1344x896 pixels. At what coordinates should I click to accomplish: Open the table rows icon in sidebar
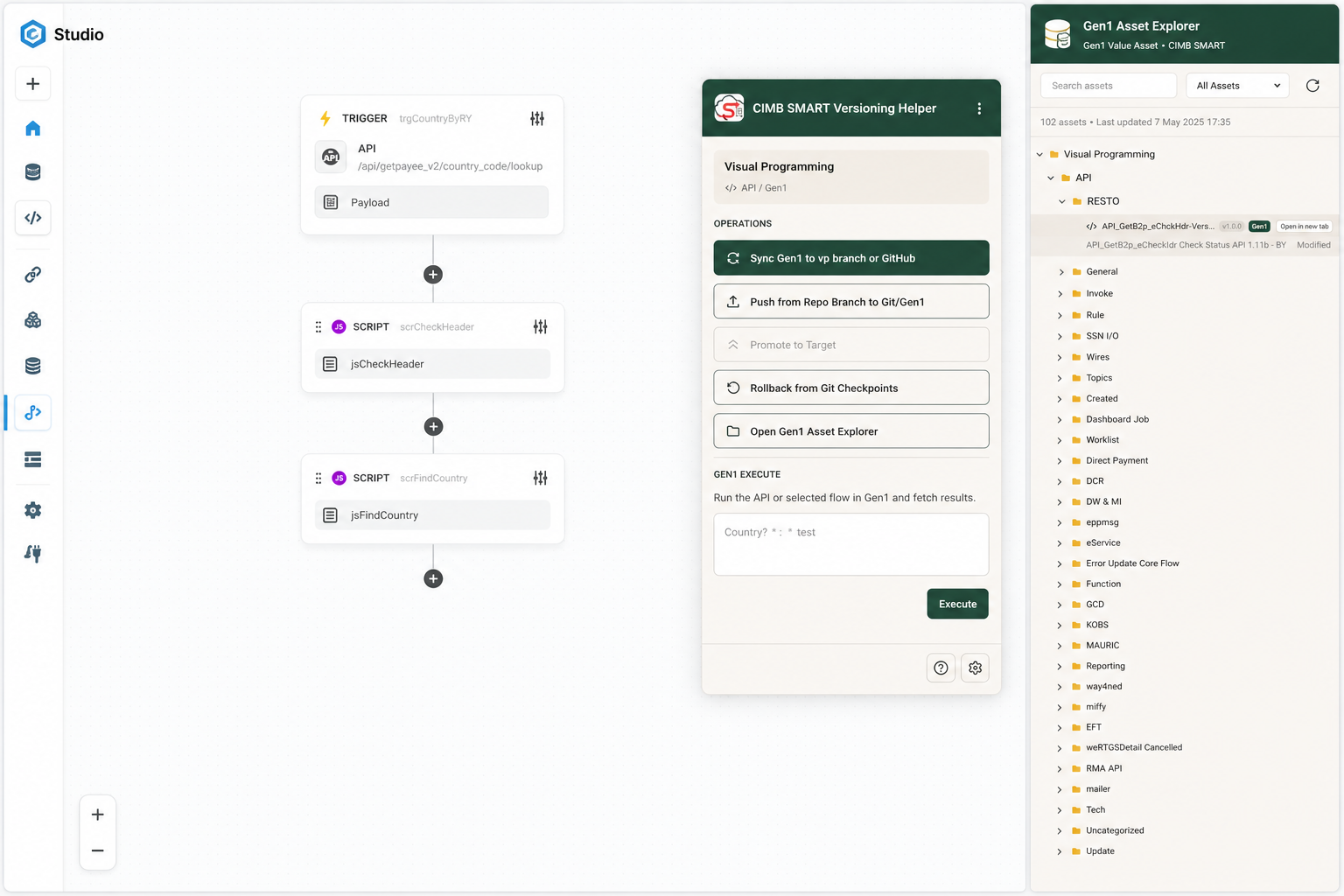pyautogui.click(x=32, y=459)
